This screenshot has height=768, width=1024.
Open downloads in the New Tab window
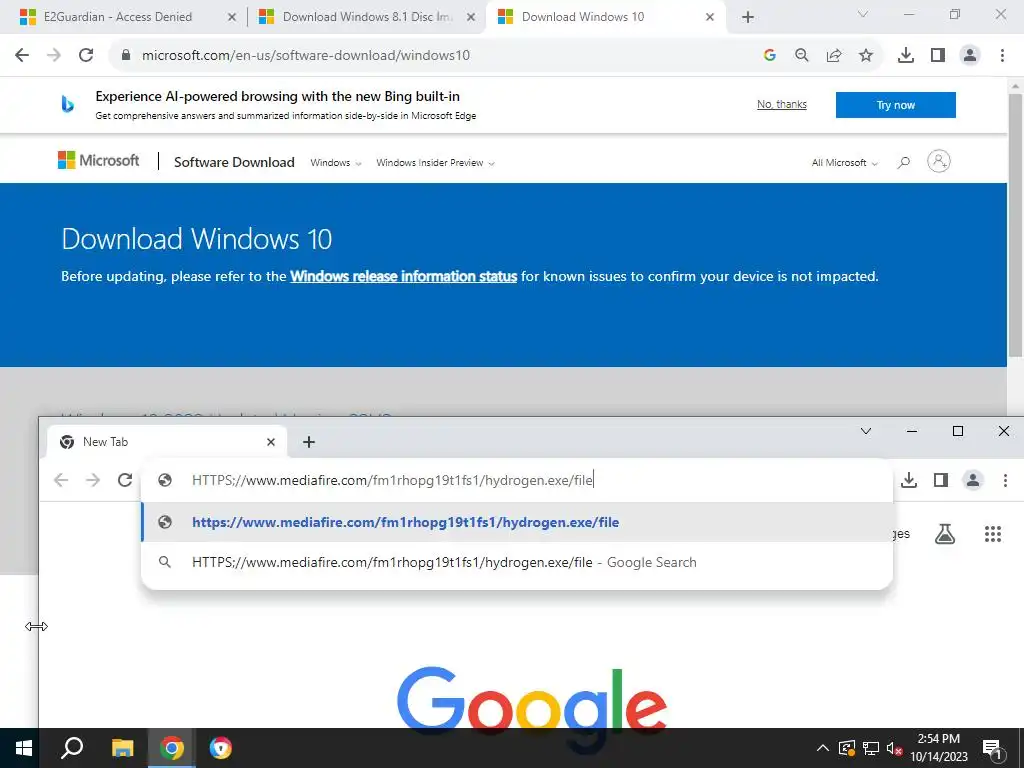pyautogui.click(x=909, y=481)
